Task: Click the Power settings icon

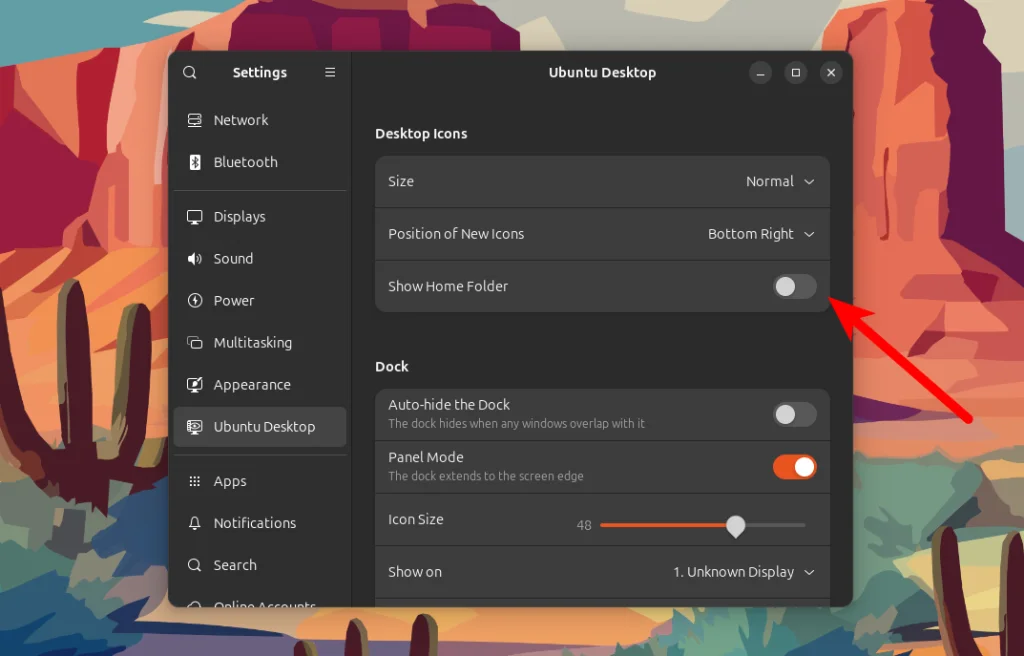Action: pyautogui.click(x=194, y=300)
